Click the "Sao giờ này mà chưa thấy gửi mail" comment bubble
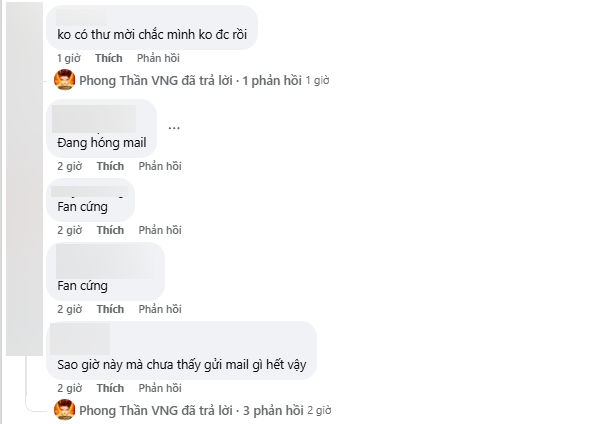This screenshot has width=611, height=424. pos(182,350)
